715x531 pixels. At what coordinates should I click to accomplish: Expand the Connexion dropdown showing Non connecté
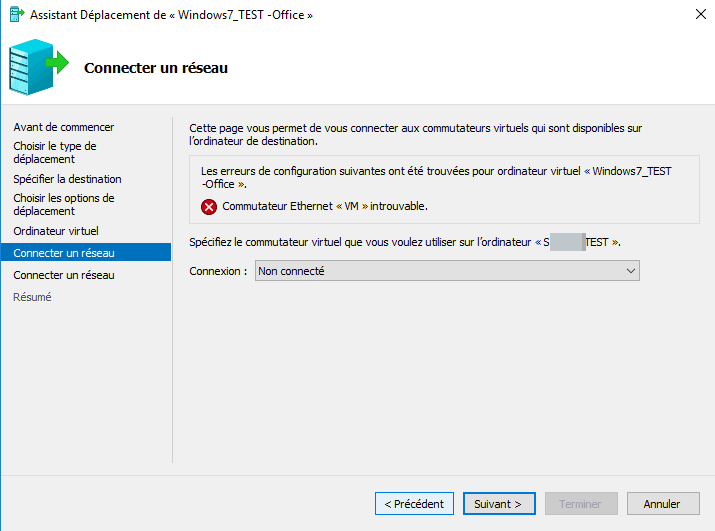point(447,271)
